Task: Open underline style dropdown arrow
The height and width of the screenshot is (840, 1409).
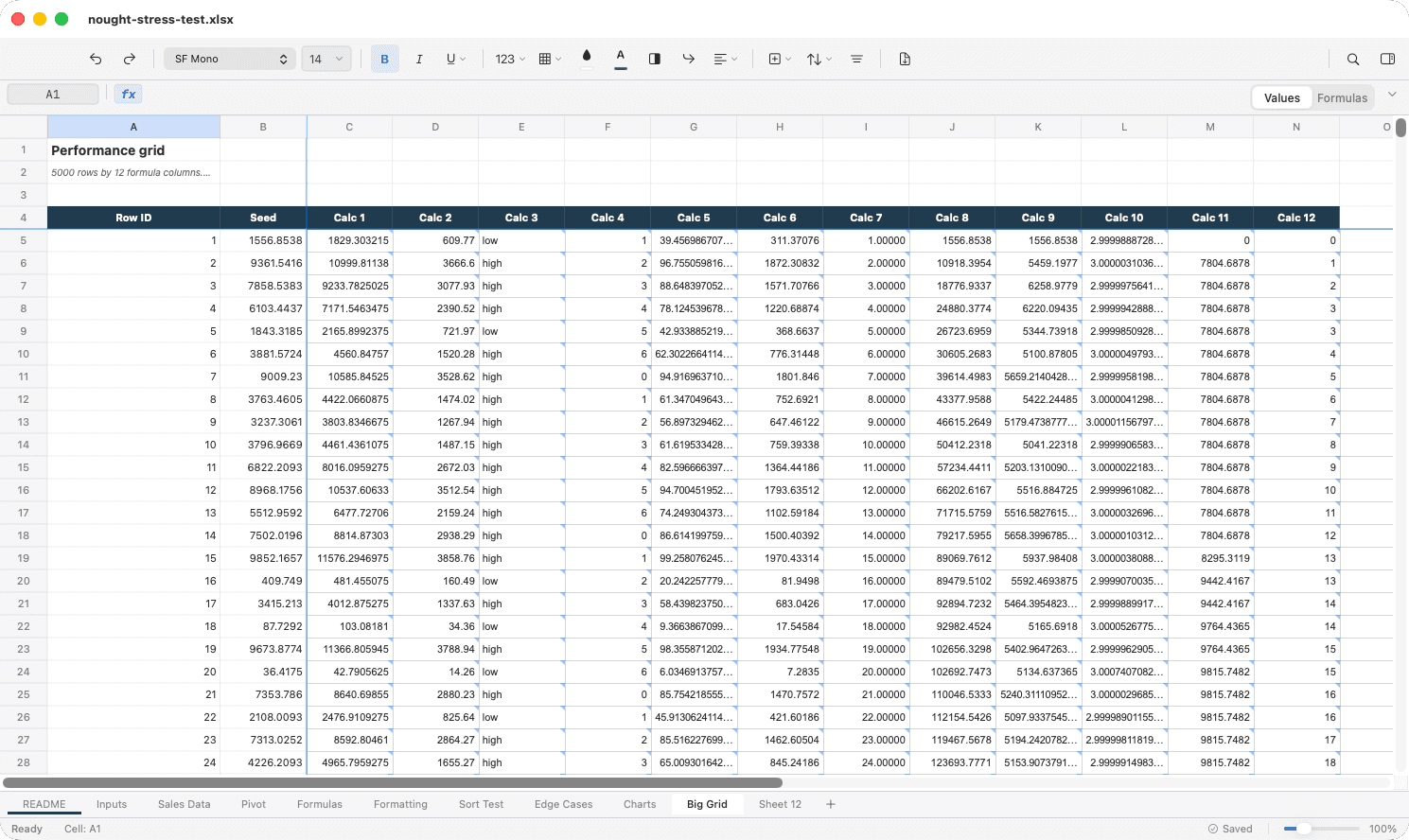Action: pos(464,59)
